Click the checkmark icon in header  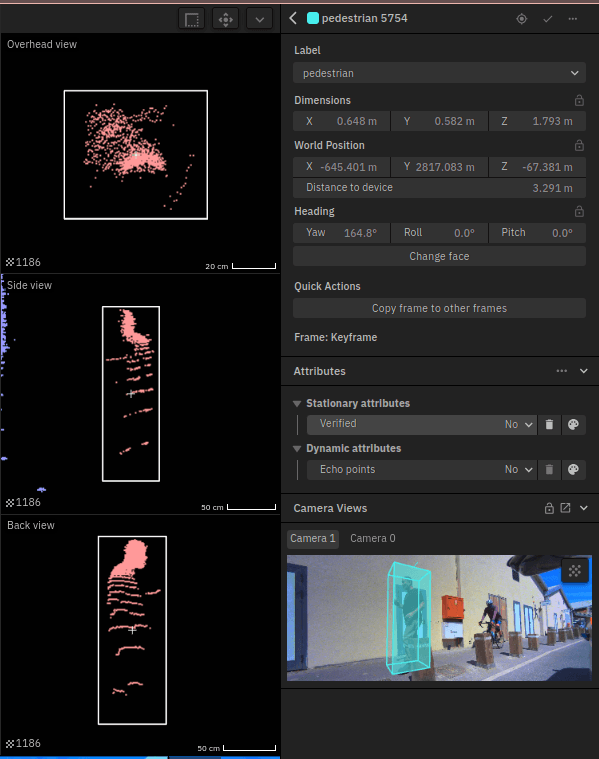tap(548, 19)
